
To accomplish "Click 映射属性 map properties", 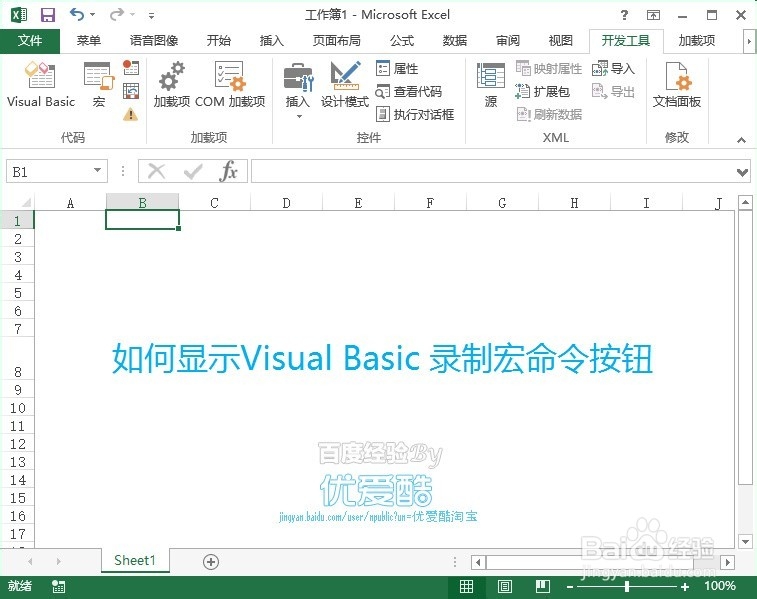I will click(x=548, y=69).
